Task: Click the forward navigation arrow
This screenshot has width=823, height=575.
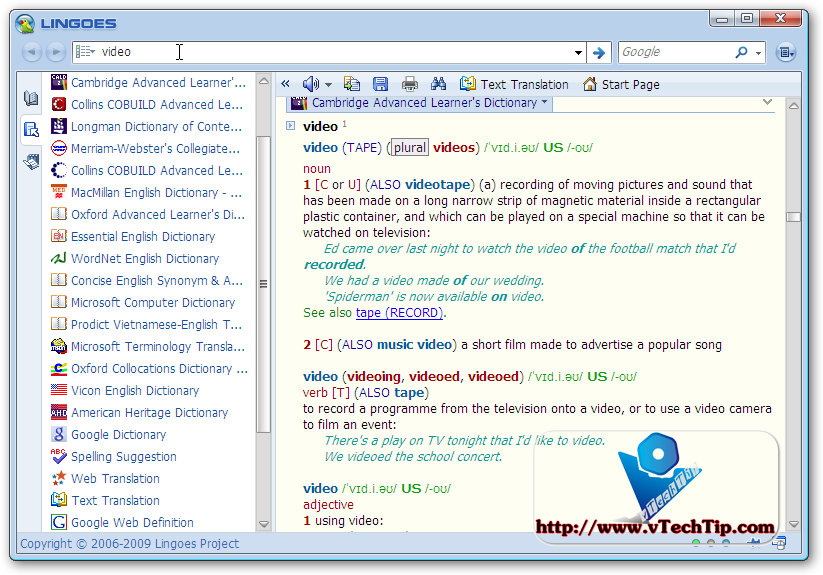Action: click(55, 52)
